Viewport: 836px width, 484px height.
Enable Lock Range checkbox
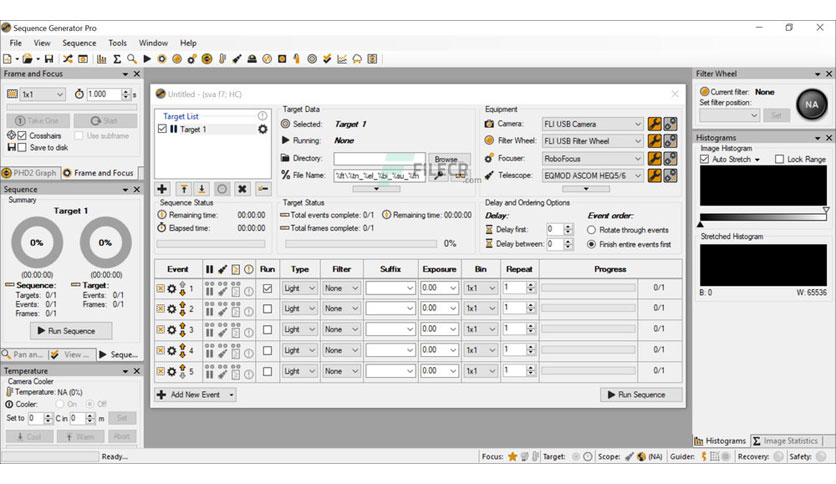pos(779,159)
